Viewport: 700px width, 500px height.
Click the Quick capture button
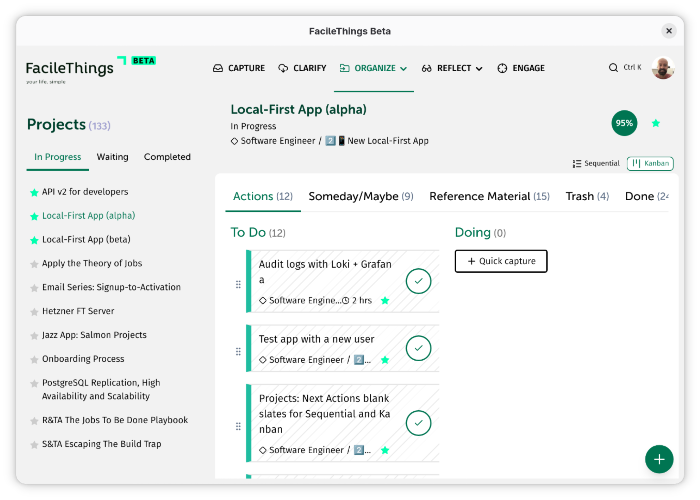501,261
